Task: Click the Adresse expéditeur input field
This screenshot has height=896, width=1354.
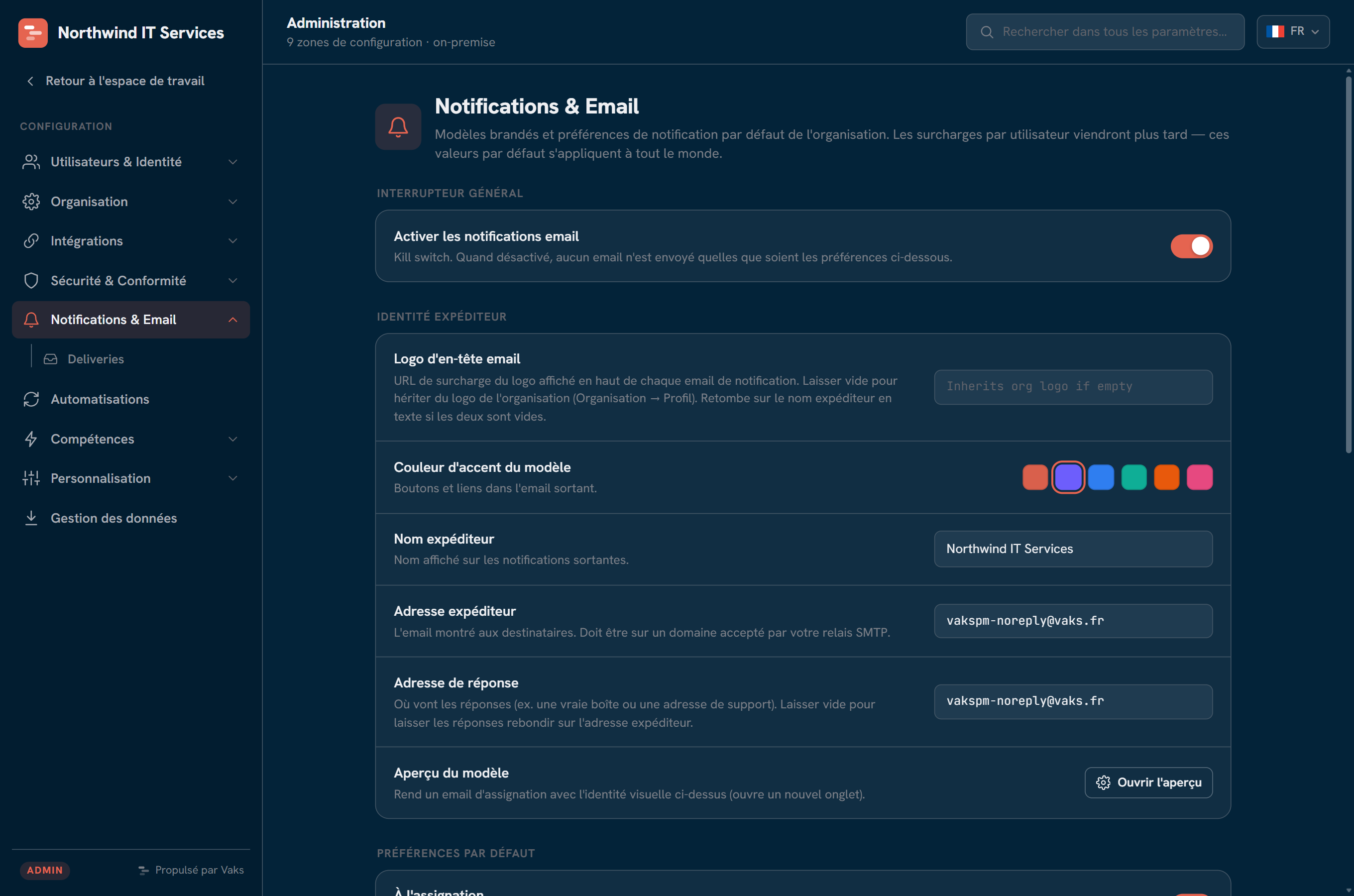Action: (1073, 621)
